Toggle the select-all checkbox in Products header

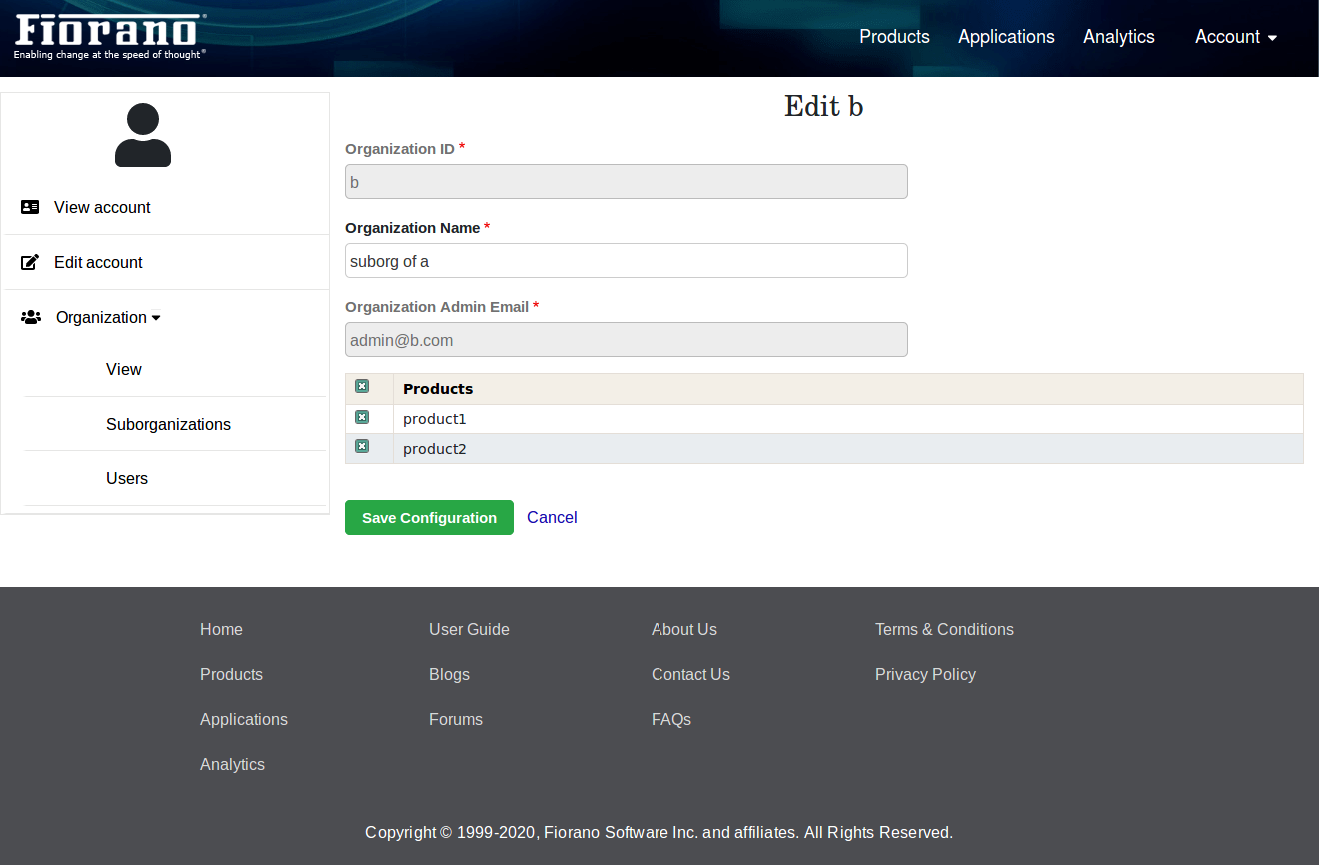[362, 387]
